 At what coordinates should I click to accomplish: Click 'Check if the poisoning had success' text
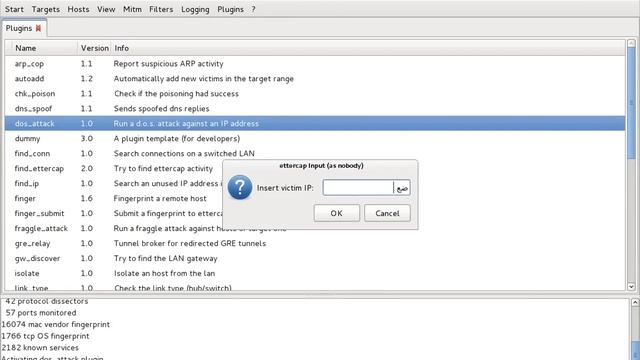click(176, 93)
